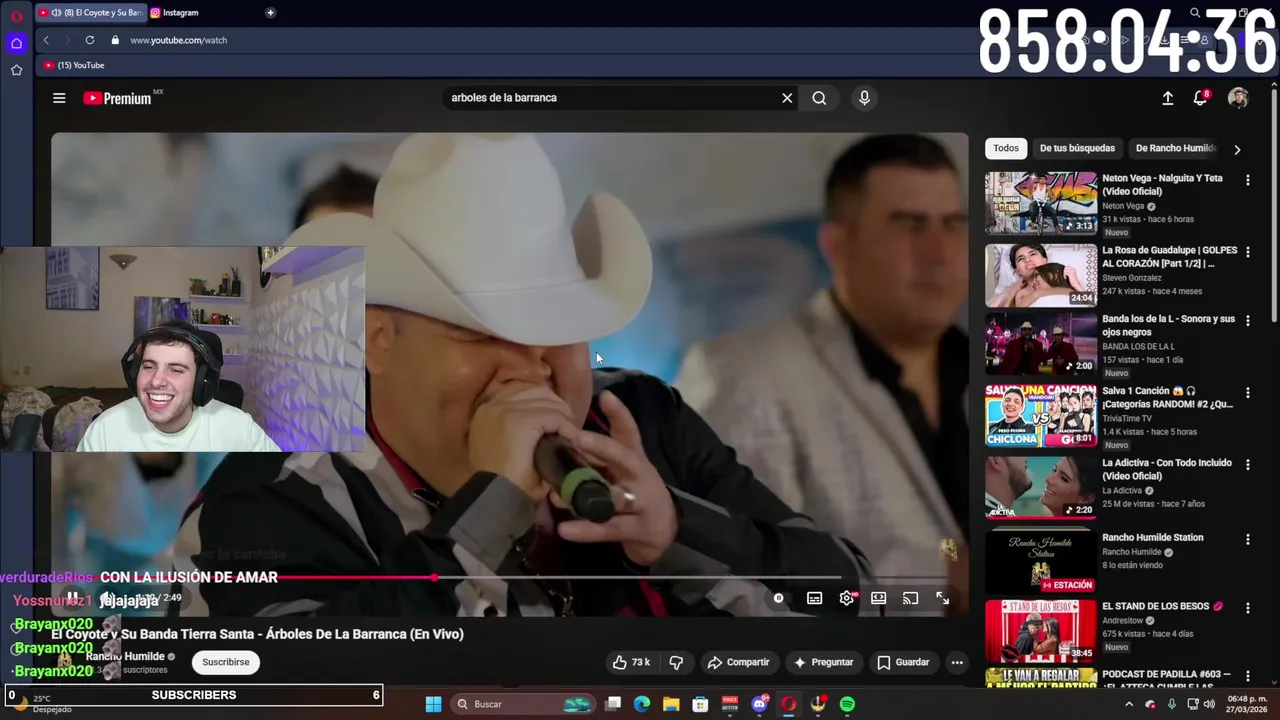
Task: Start voice search with the microphone
Action: click(x=864, y=98)
